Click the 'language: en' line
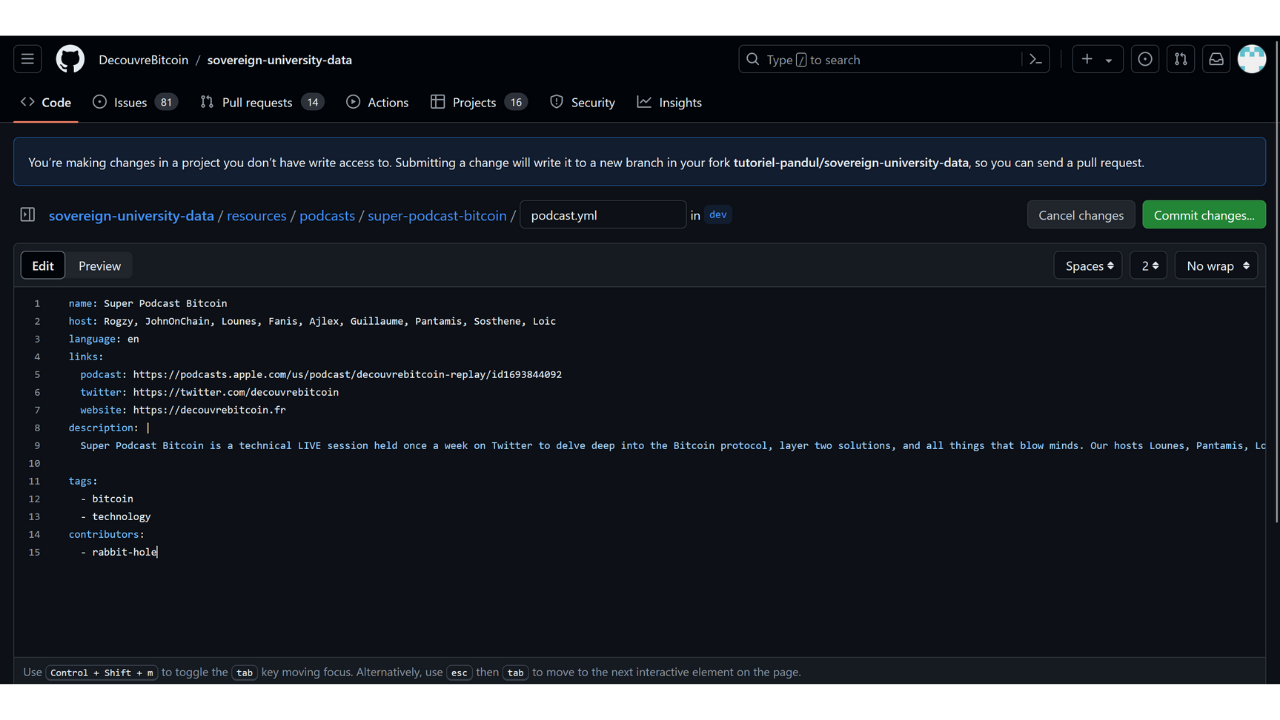 point(104,339)
